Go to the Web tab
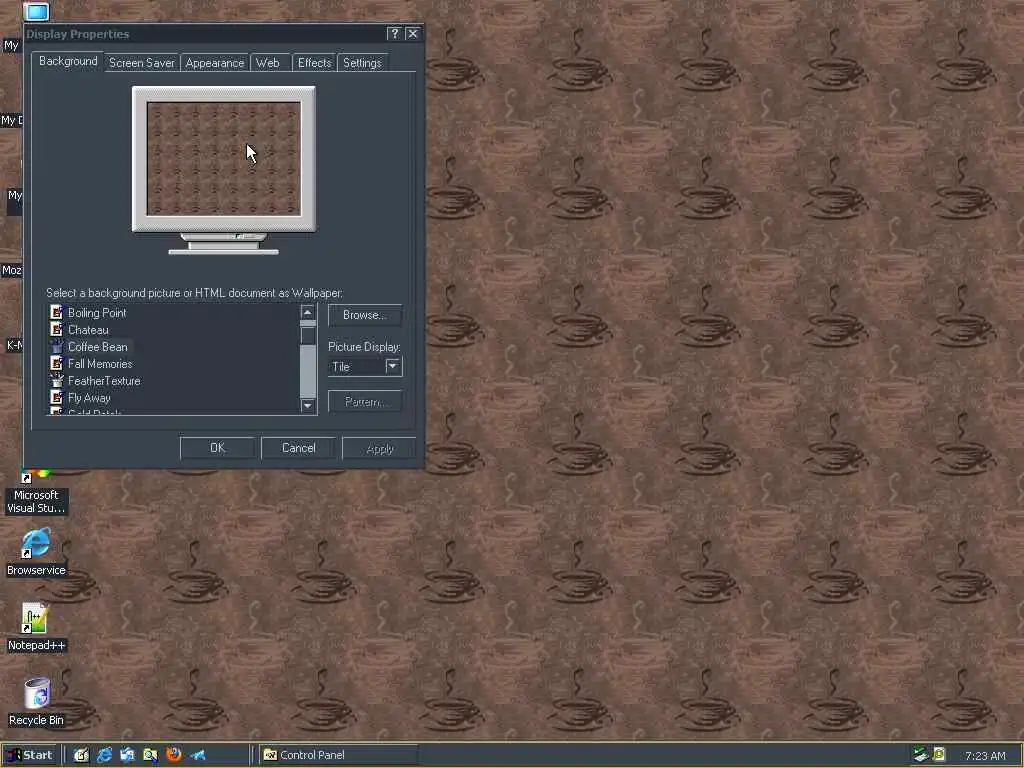This screenshot has width=1024, height=768. (268, 63)
